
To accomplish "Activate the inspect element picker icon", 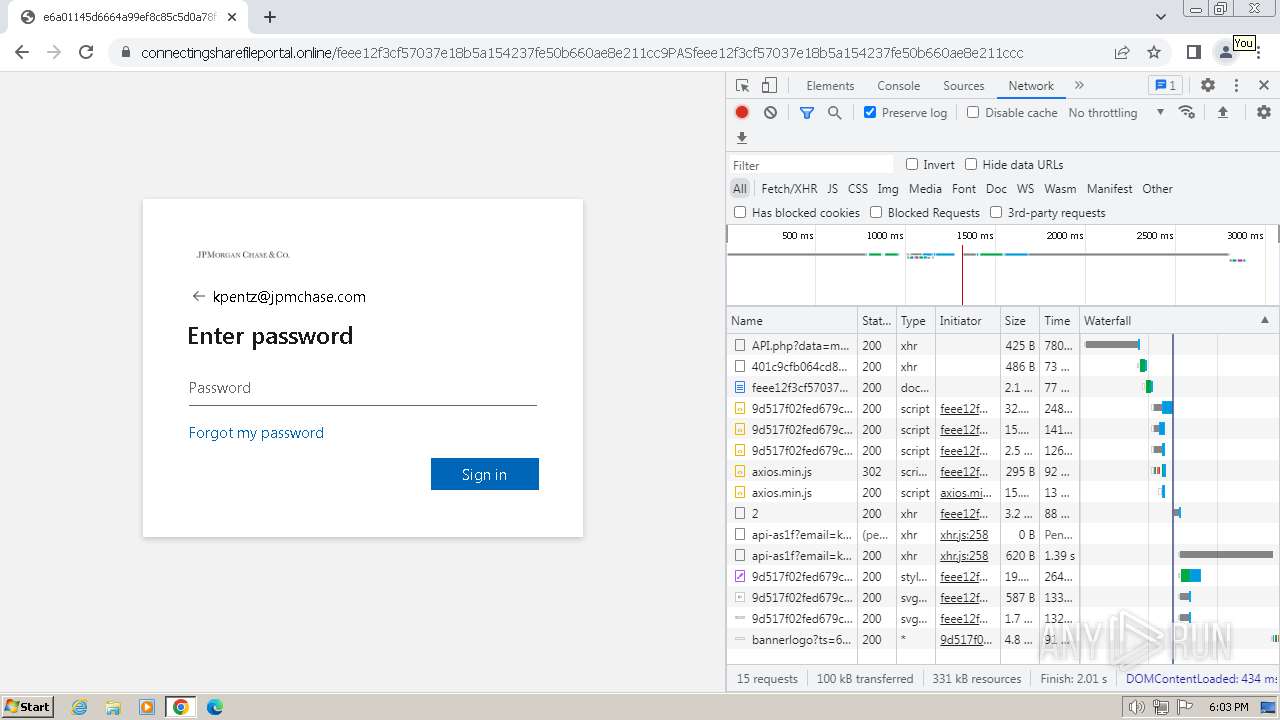I will [742, 86].
